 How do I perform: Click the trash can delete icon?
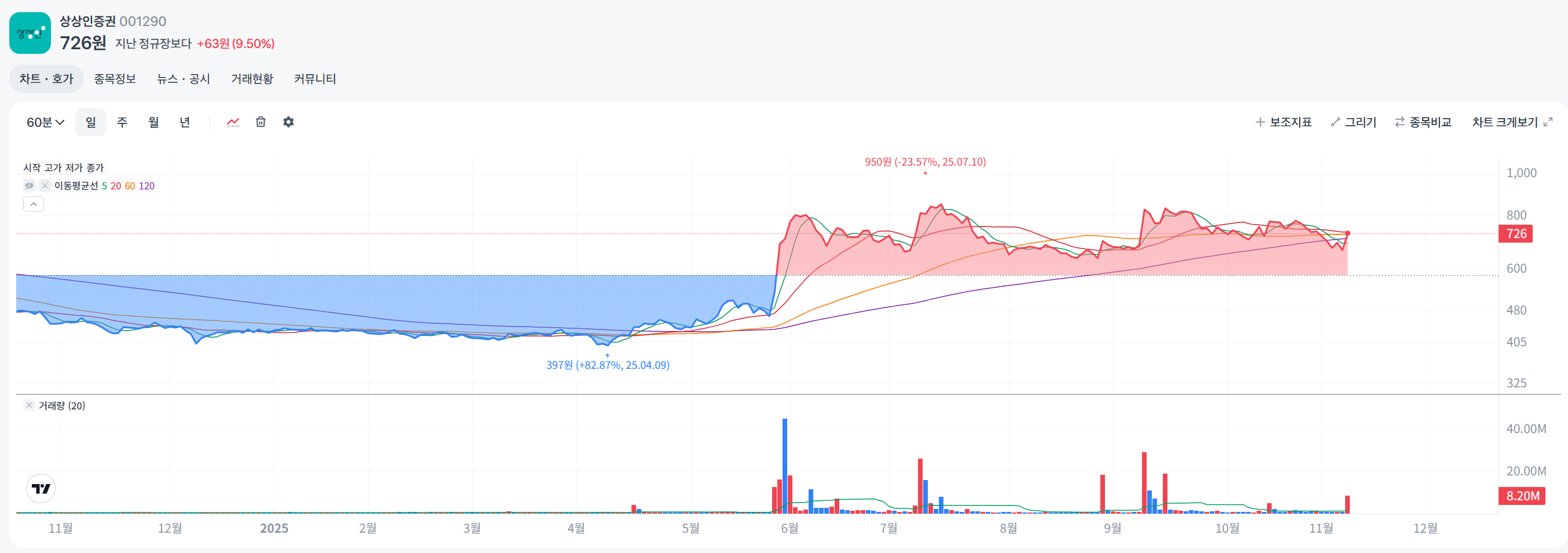tap(260, 122)
